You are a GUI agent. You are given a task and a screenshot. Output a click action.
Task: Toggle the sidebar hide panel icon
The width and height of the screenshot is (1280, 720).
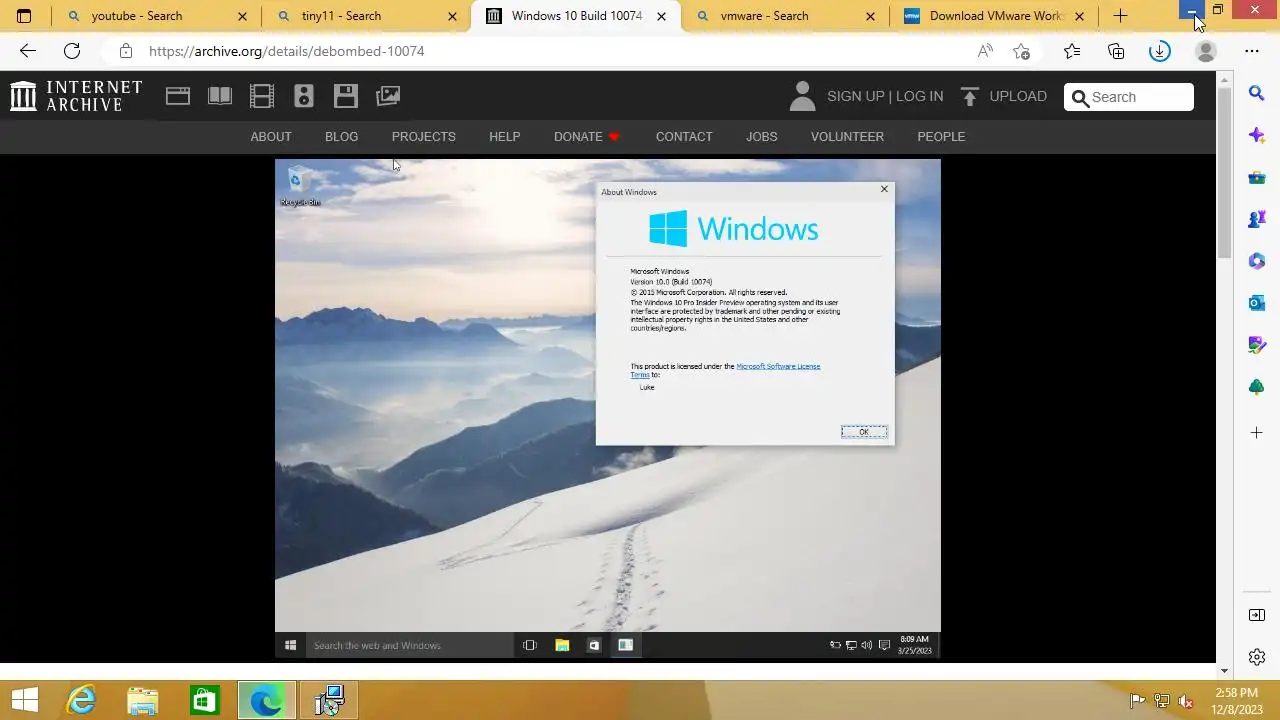1257,615
